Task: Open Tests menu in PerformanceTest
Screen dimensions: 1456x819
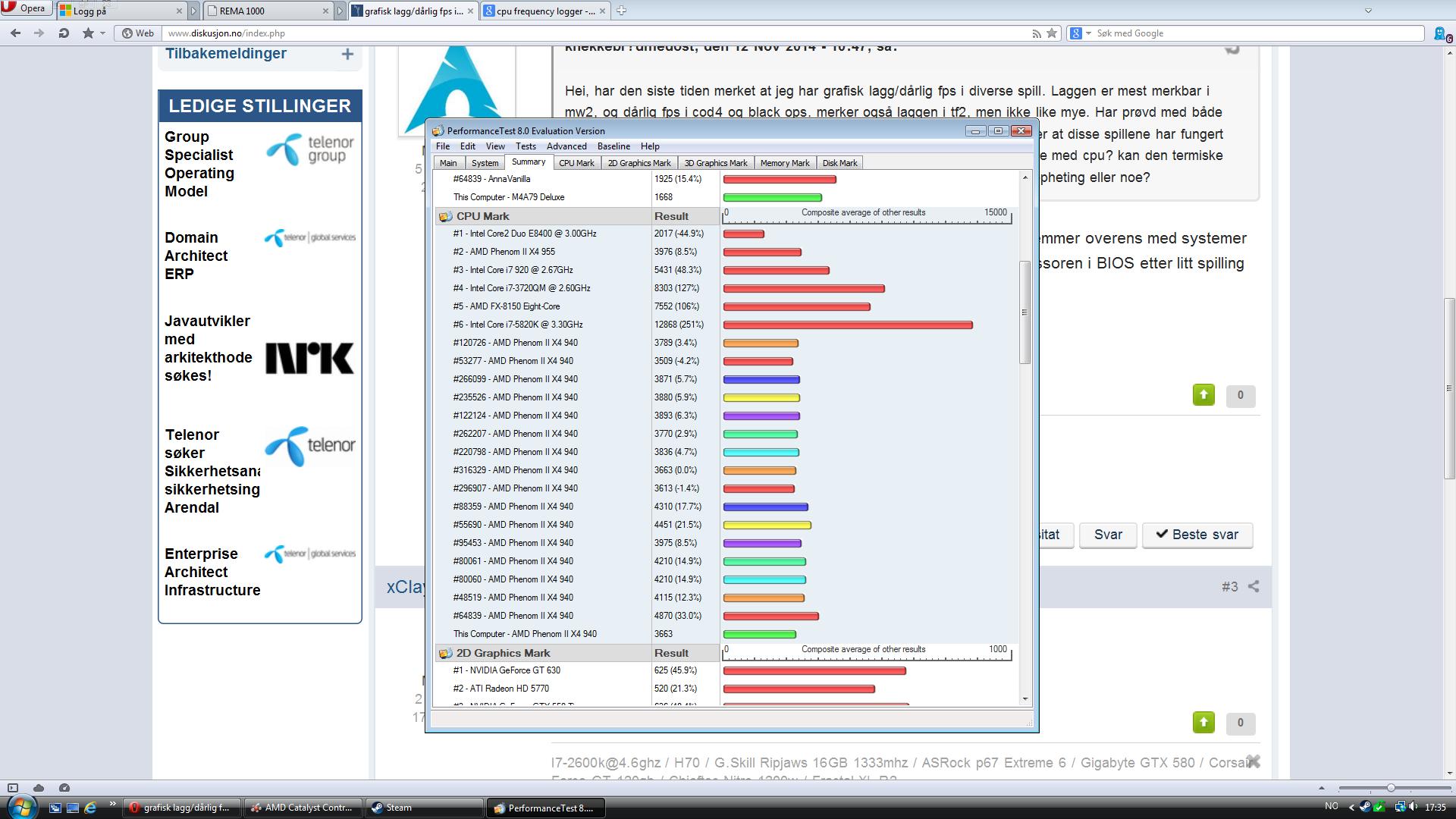Action: tap(526, 146)
